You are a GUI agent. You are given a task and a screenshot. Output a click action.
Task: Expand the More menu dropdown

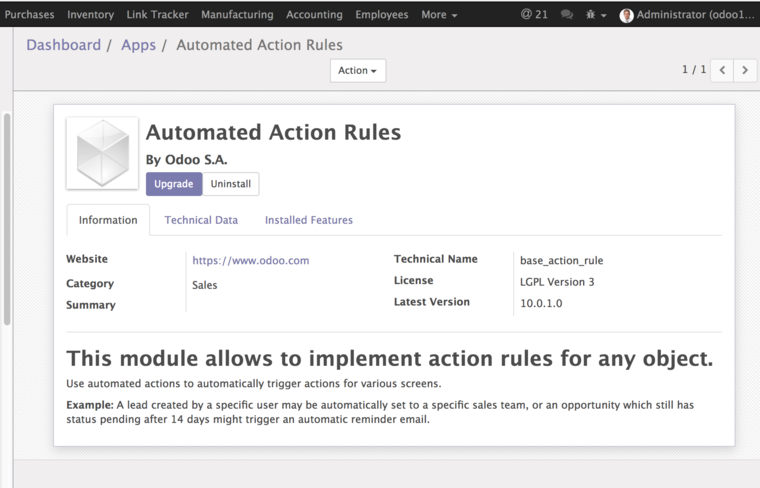click(439, 15)
